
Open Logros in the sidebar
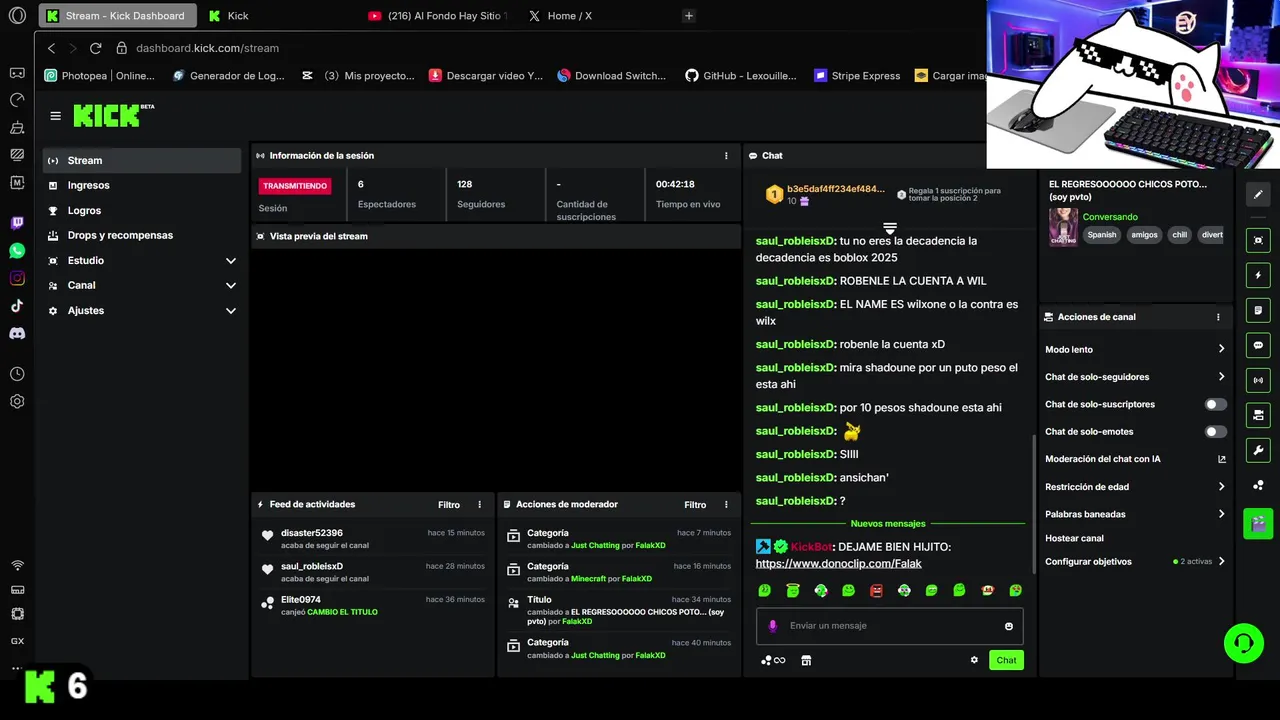pyautogui.click(x=142, y=210)
